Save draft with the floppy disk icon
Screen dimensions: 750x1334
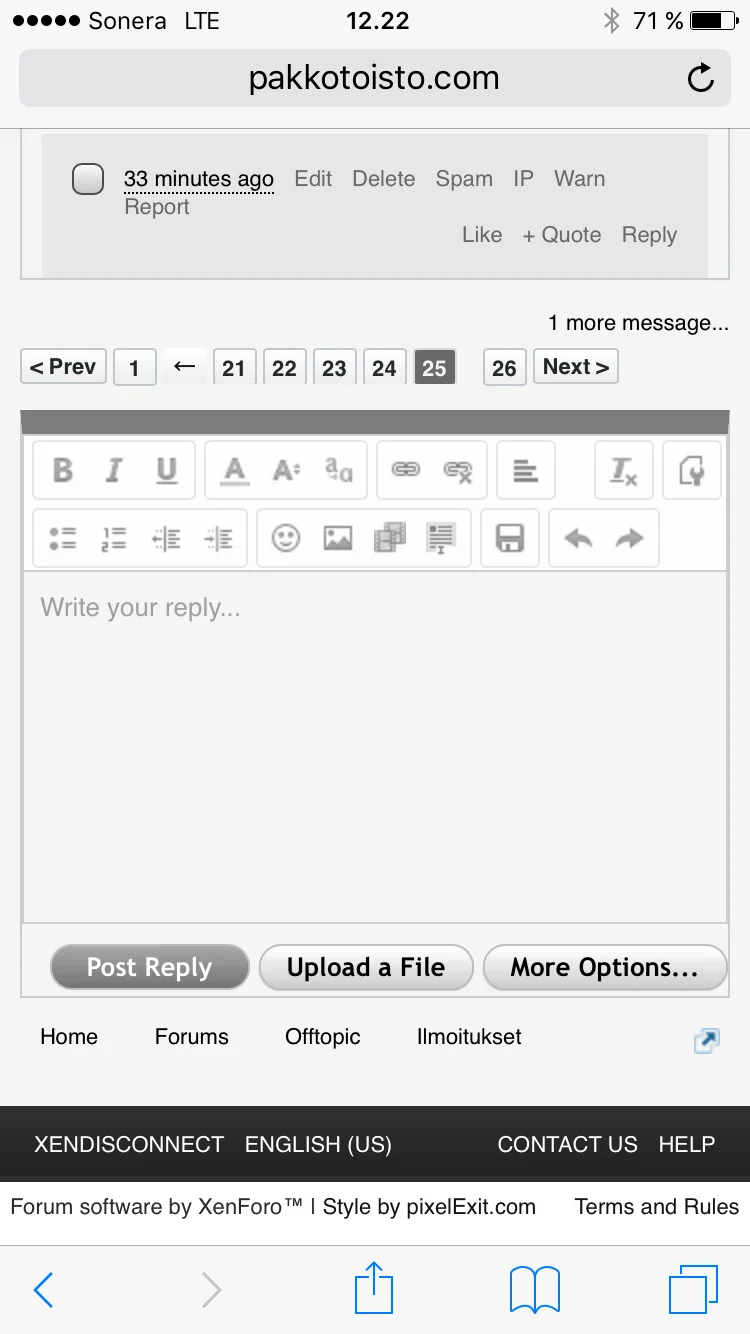[510, 539]
